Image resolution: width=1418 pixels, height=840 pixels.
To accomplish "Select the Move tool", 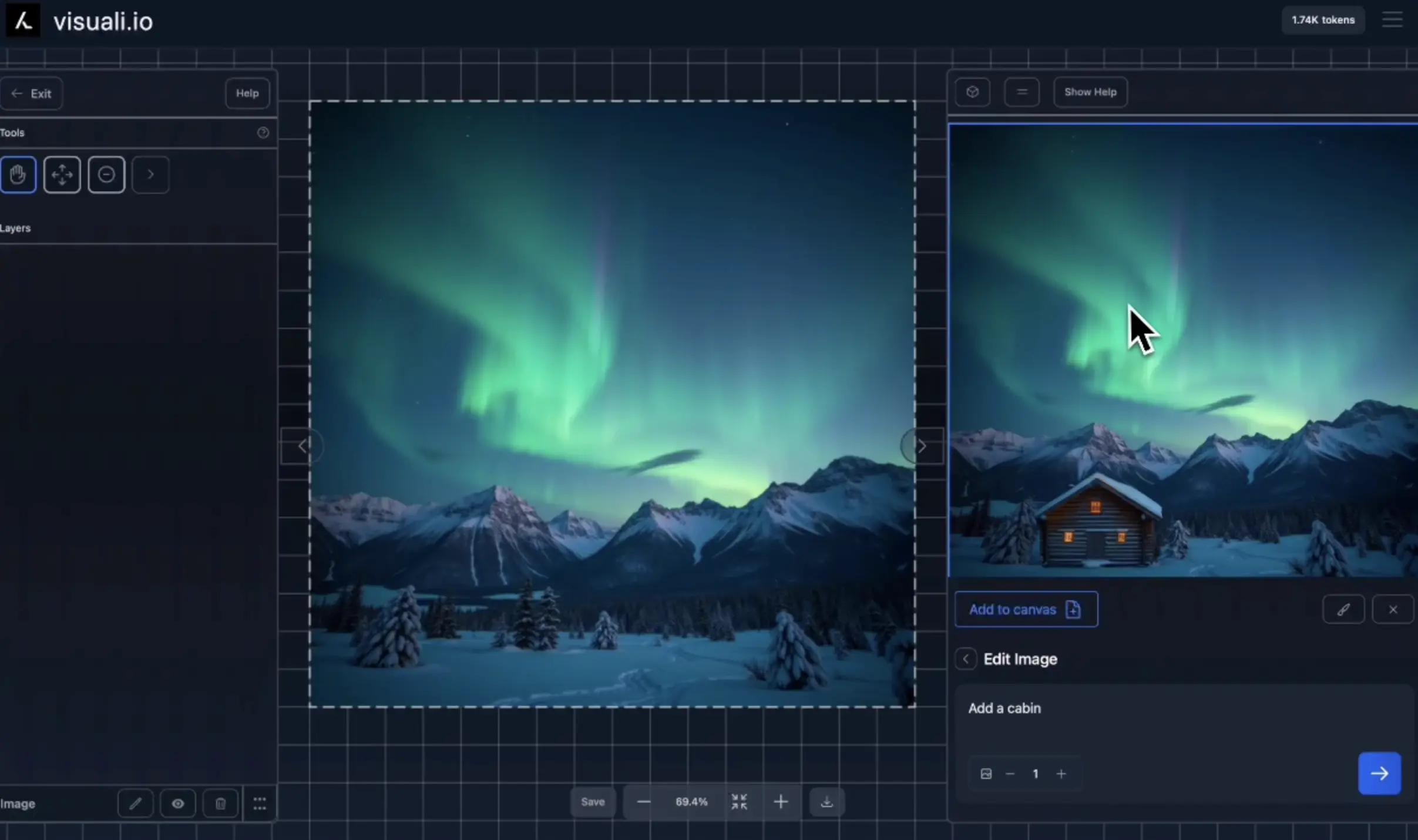I will tap(62, 174).
